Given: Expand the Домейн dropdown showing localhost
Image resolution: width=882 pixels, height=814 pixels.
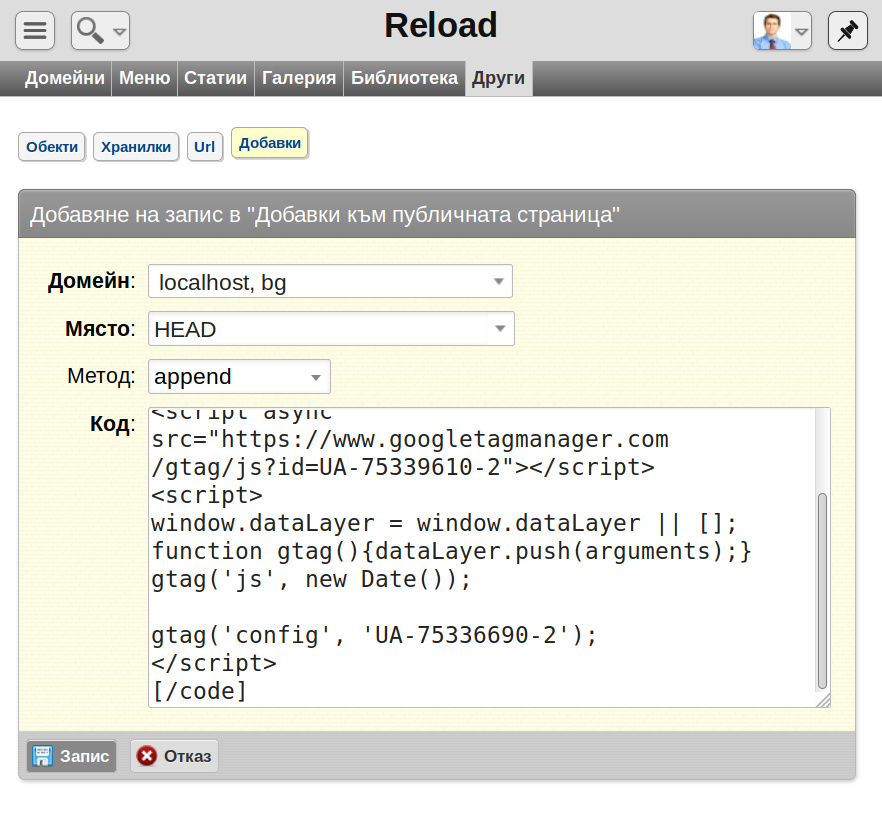Looking at the screenshot, I should click(x=330, y=281).
